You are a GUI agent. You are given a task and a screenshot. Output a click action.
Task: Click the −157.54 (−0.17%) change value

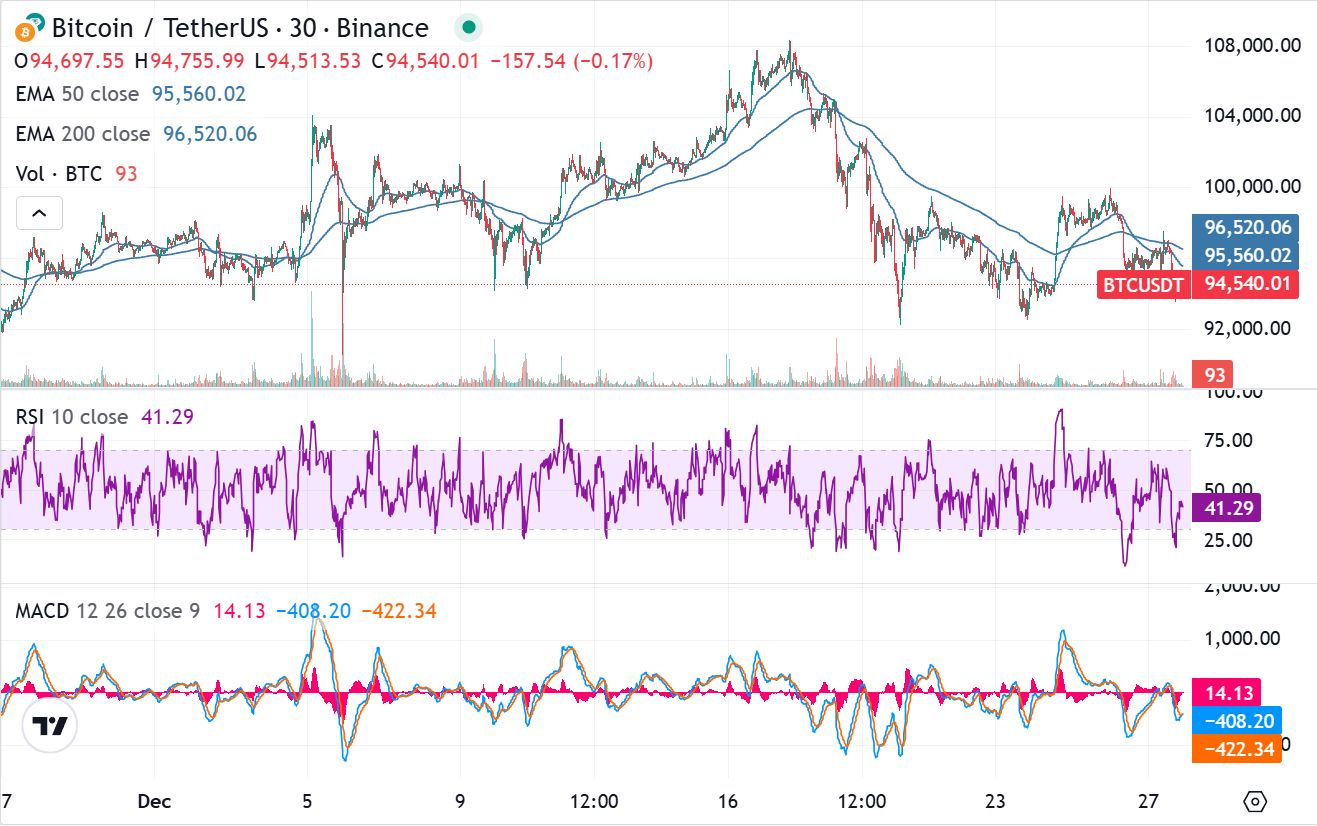click(x=571, y=62)
